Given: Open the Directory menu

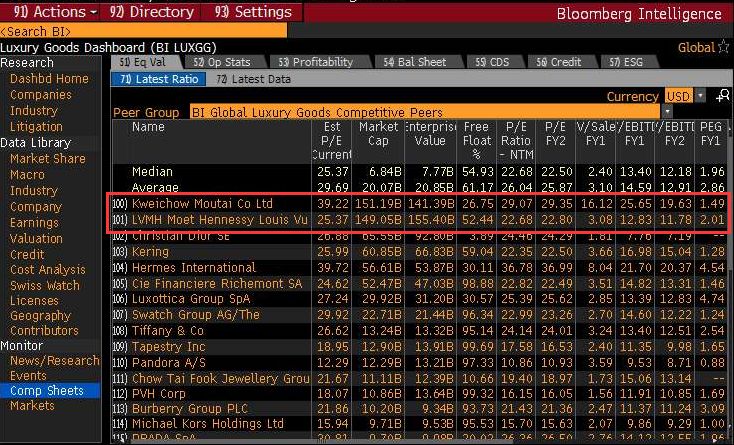Looking at the screenshot, I should coord(151,12).
